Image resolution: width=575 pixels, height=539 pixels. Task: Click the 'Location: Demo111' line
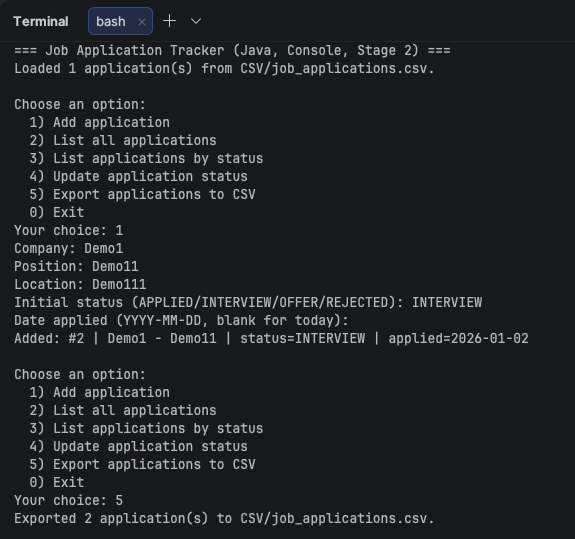[80, 284]
